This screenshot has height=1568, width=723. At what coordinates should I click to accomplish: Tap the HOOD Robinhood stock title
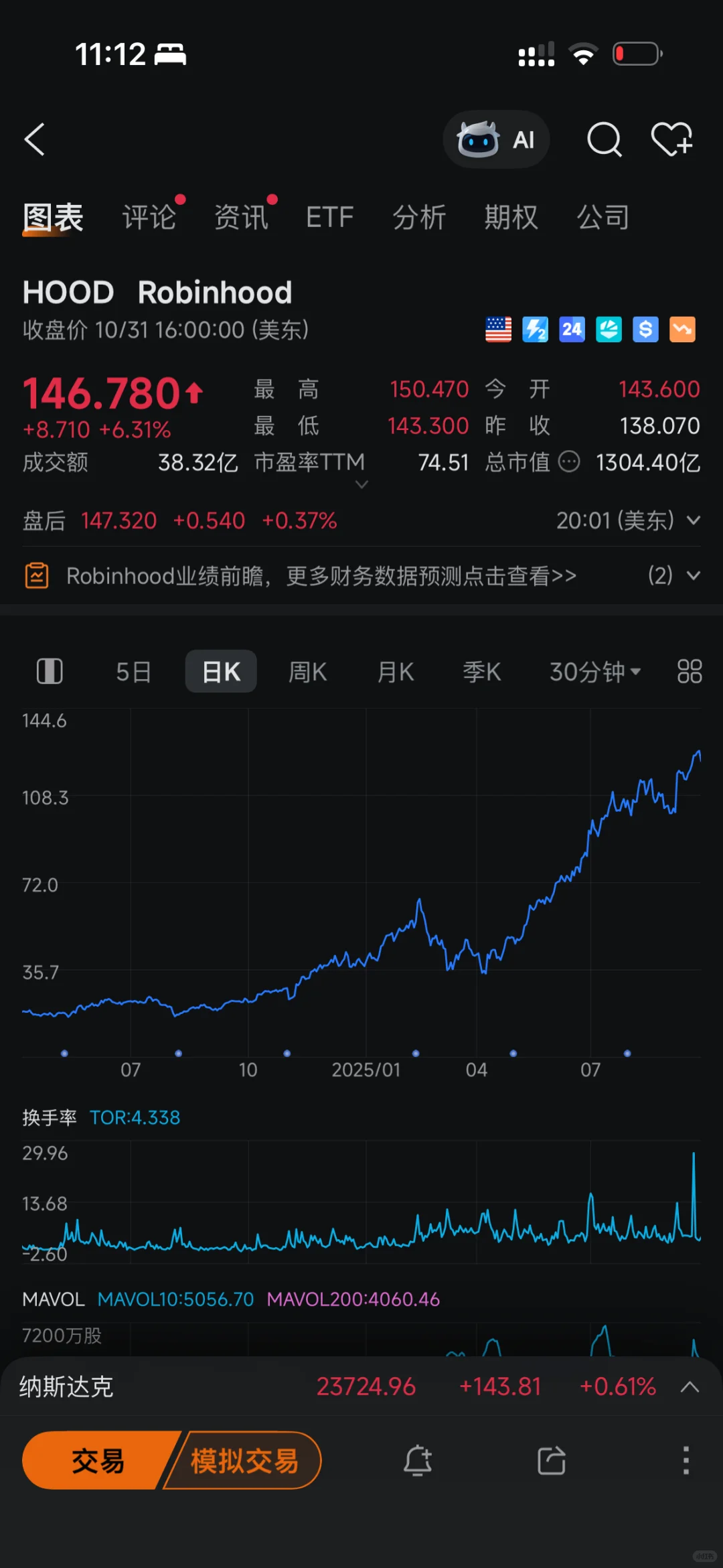(x=157, y=293)
